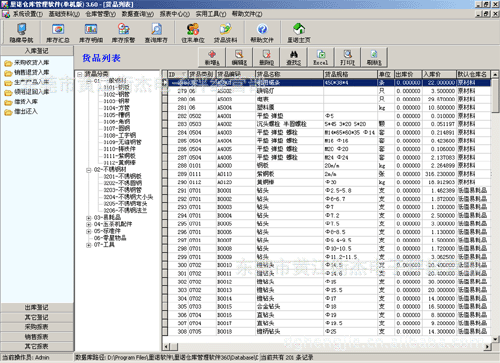Click the 316.230000 price cell

(439, 174)
